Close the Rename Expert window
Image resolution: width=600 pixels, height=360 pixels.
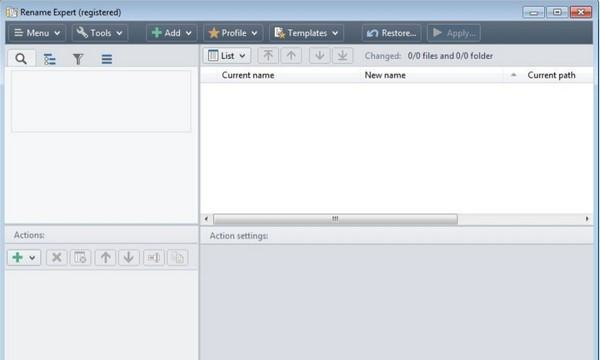point(581,12)
